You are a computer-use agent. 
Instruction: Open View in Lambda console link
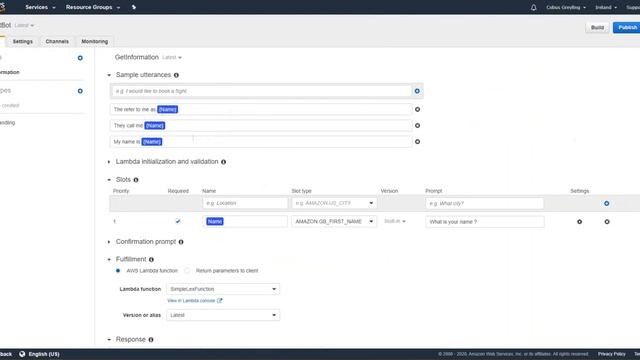point(191,300)
